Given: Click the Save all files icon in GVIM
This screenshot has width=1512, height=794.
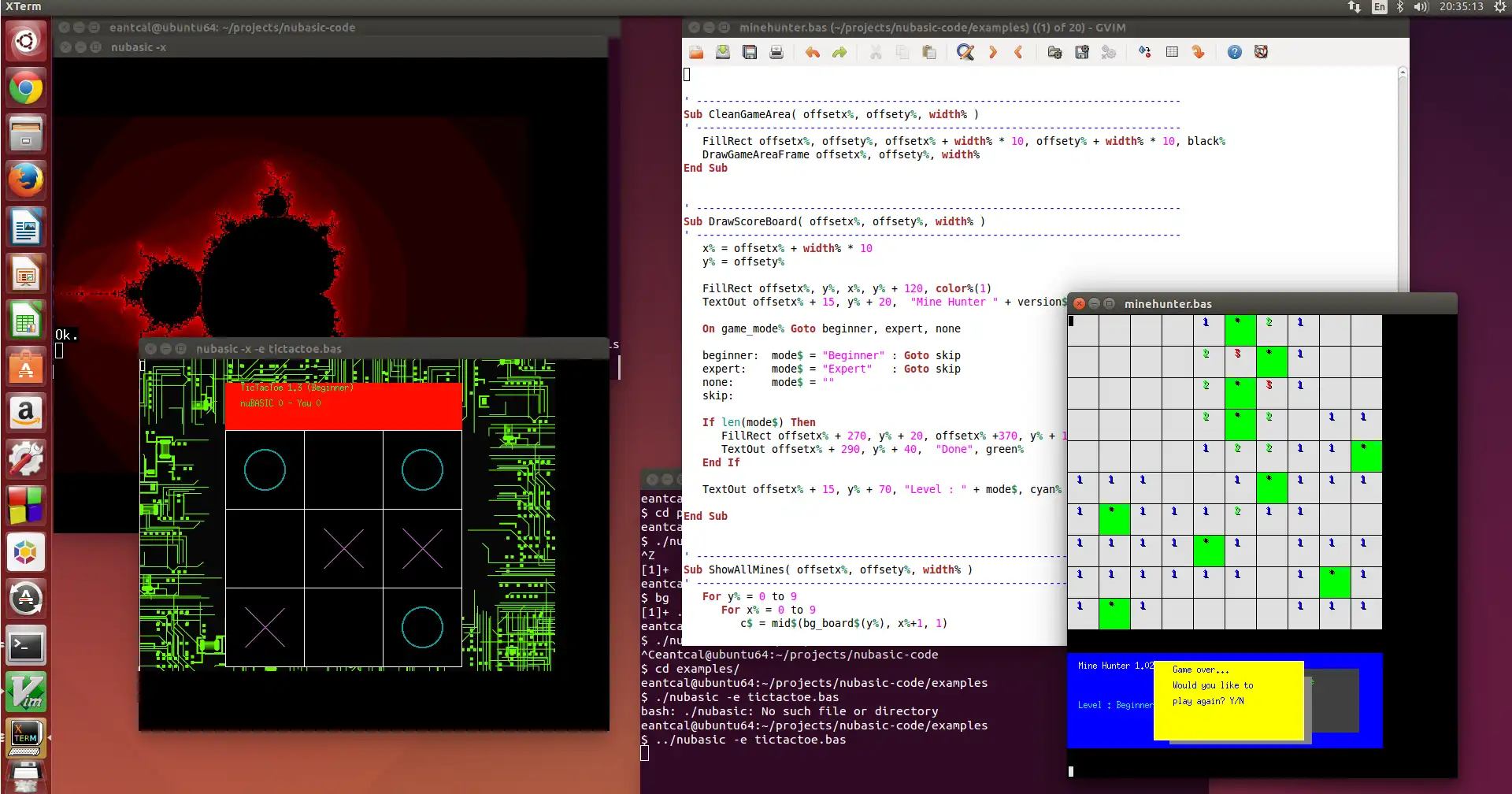Looking at the screenshot, I should point(750,52).
